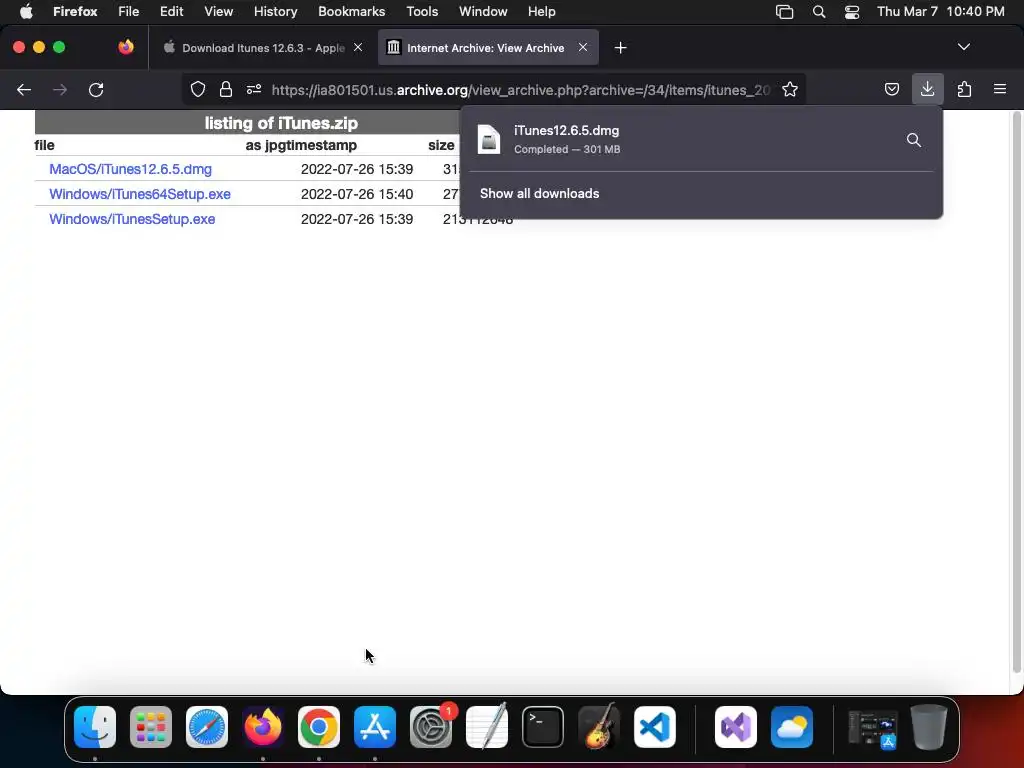Open TextEdit from the Dock
This screenshot has width=1024, height=768.
[487, 727]
